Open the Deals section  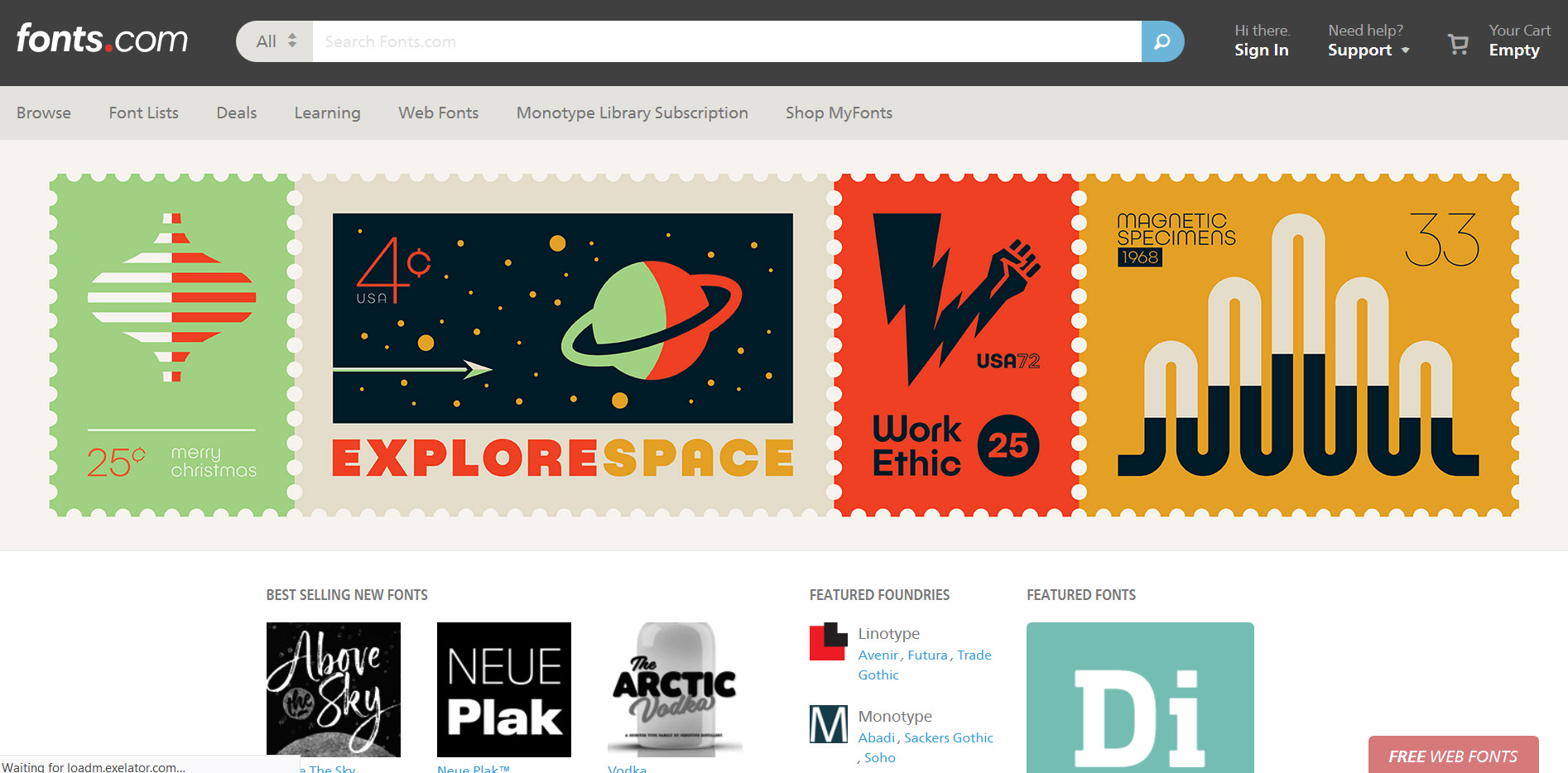click(x=237, y=113)
